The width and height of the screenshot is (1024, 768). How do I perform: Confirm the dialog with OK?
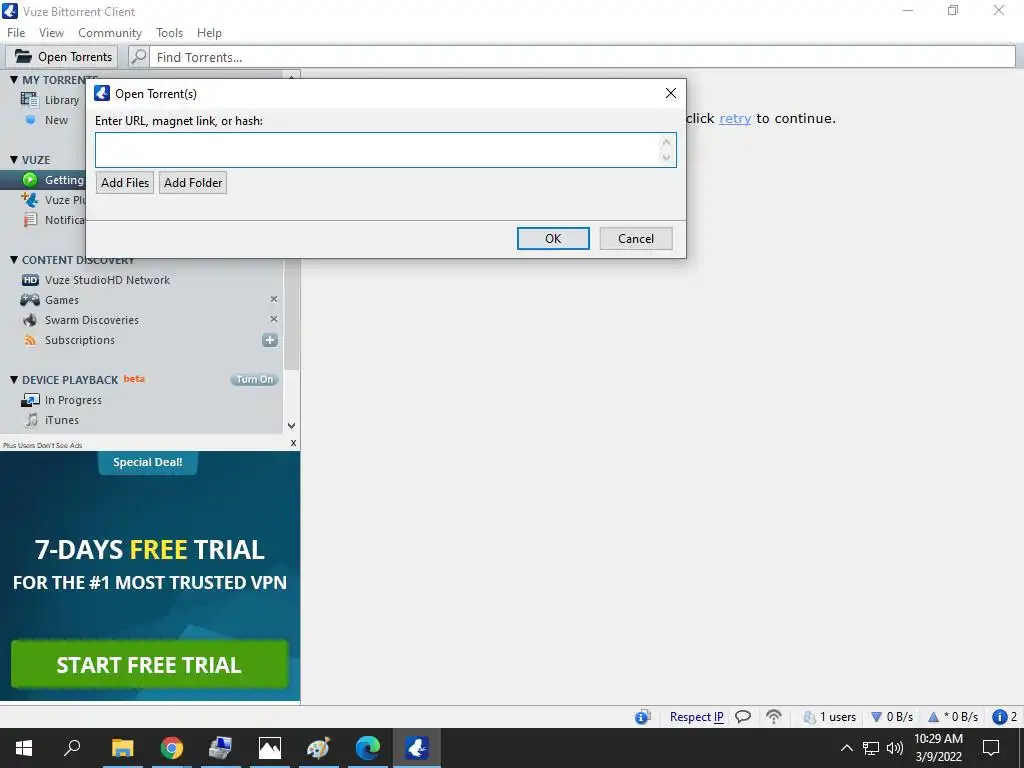click(553, 238)
